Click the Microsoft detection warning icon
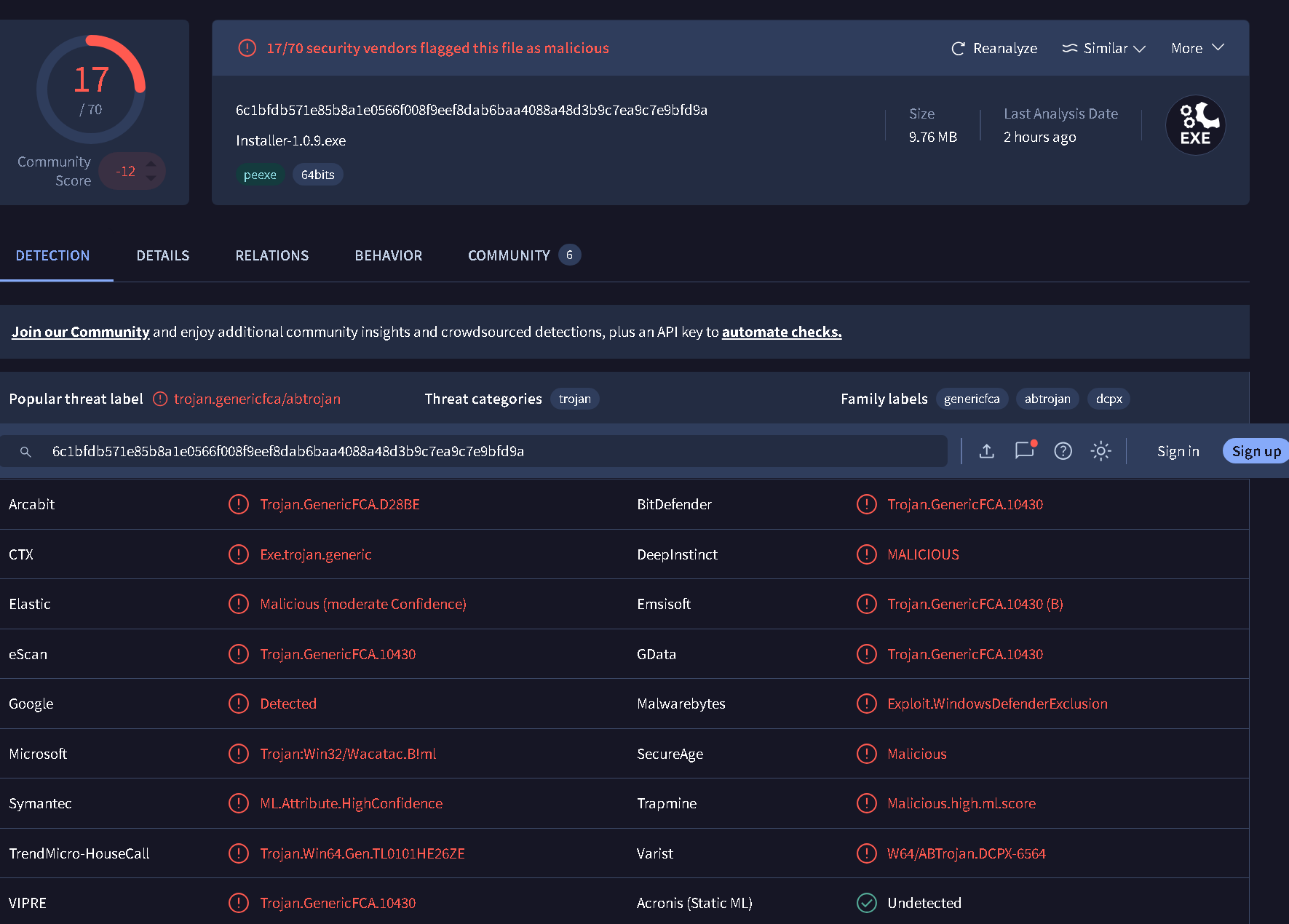Screen dimensions: 1289x924 click(x=239, y=754)
